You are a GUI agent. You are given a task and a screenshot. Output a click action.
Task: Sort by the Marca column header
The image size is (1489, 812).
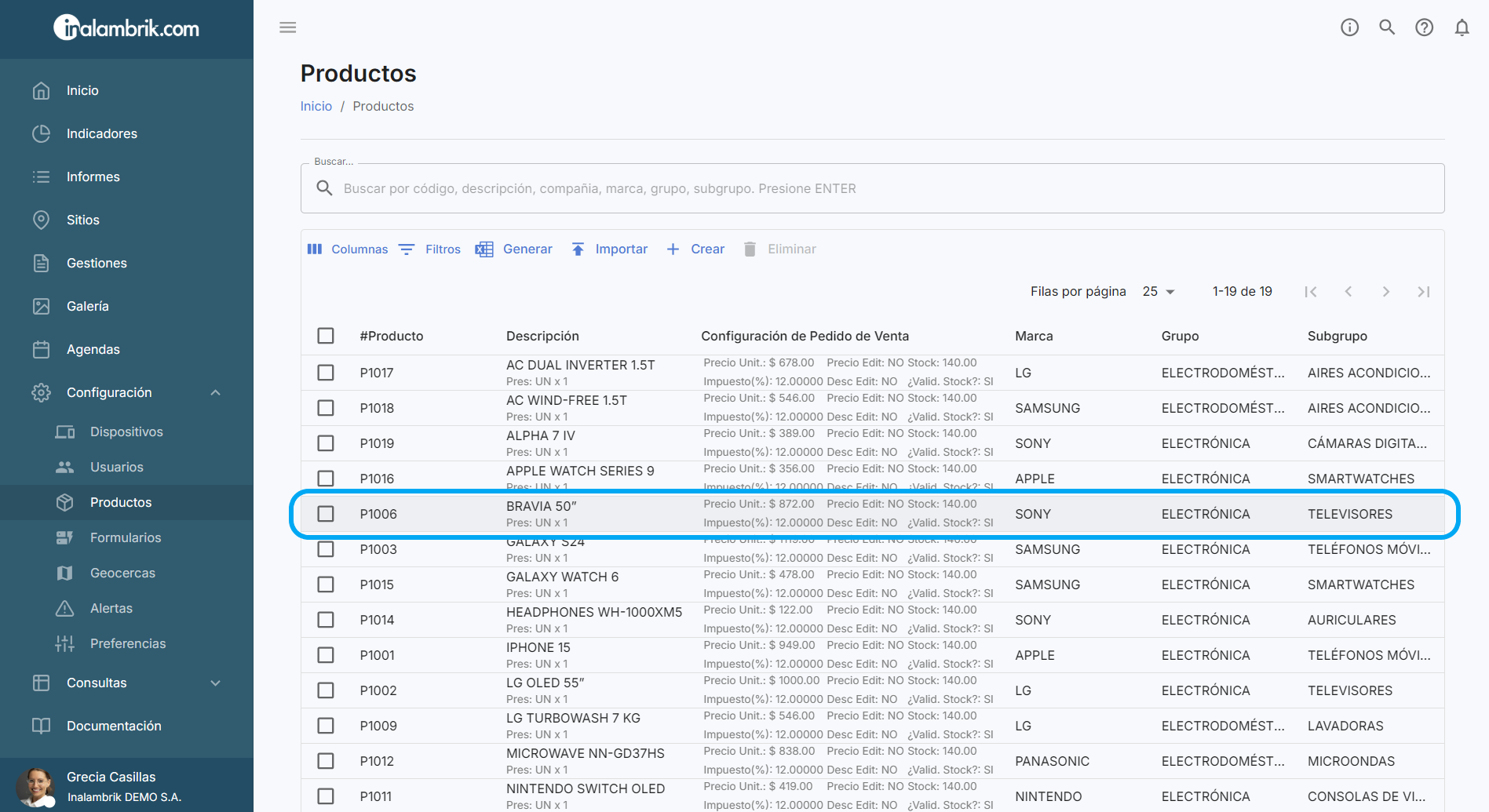[x=1034, y=336]
